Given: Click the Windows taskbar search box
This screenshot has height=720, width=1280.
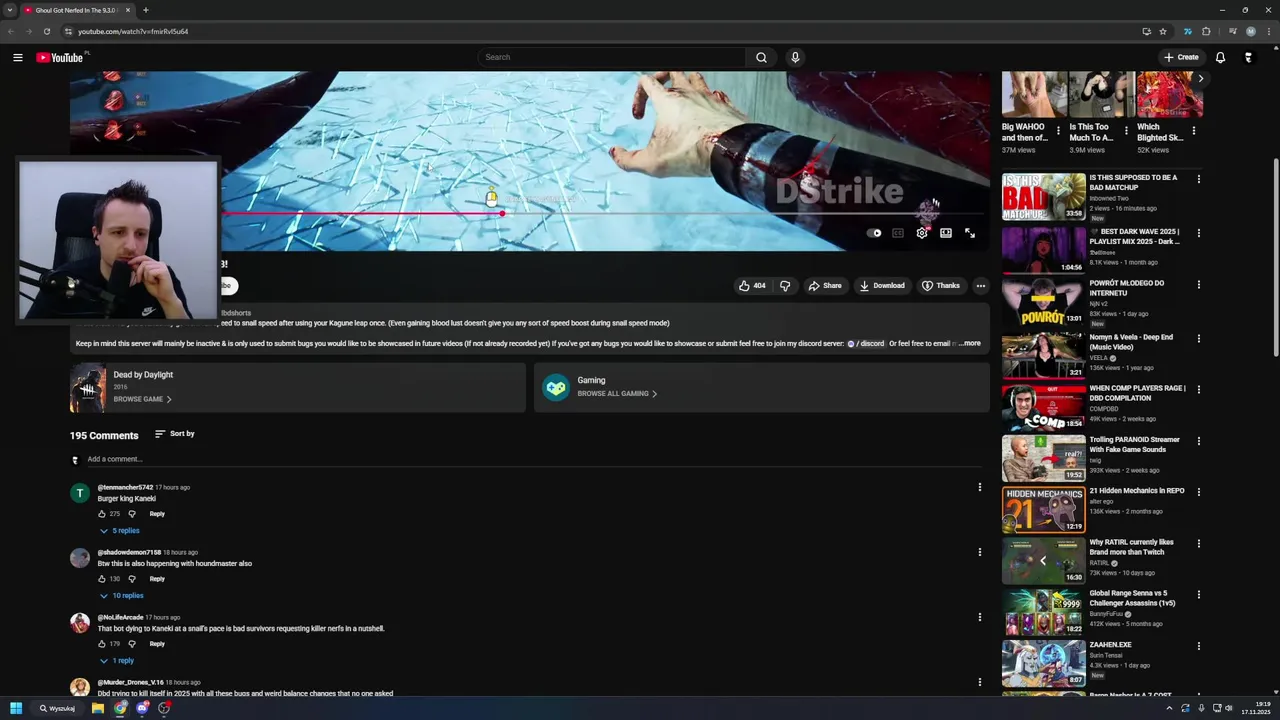Looking at the screenshot, I should click(58, 708).
